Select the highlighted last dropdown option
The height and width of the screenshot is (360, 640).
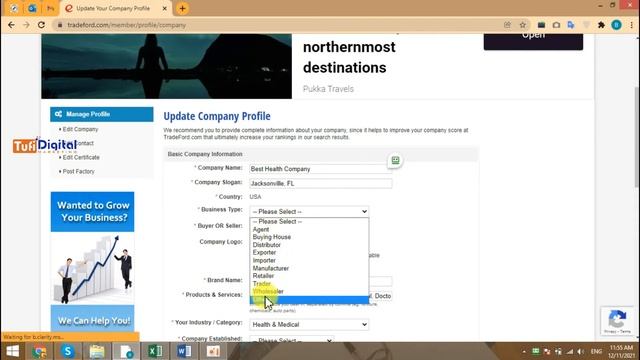point(309,300)
